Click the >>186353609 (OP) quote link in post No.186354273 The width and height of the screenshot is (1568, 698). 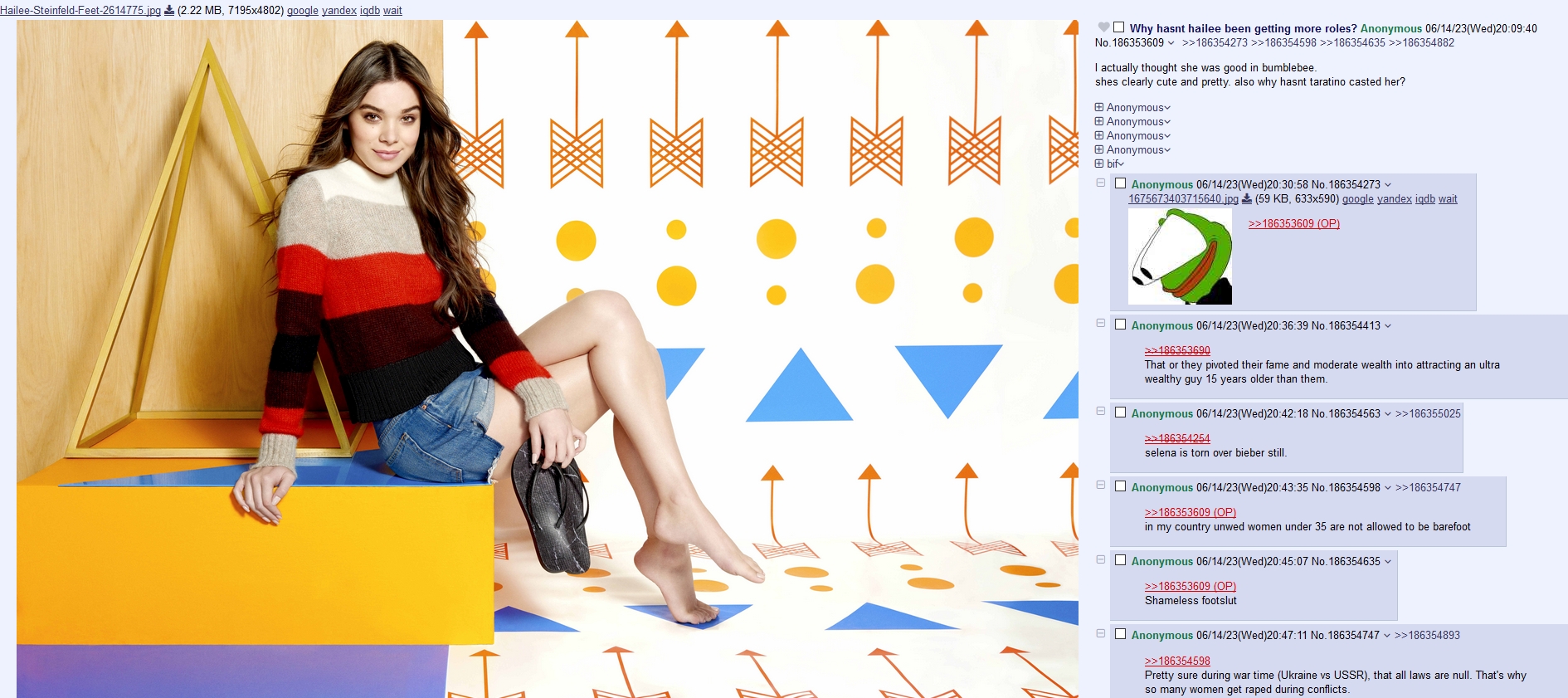coord(1294,223)
